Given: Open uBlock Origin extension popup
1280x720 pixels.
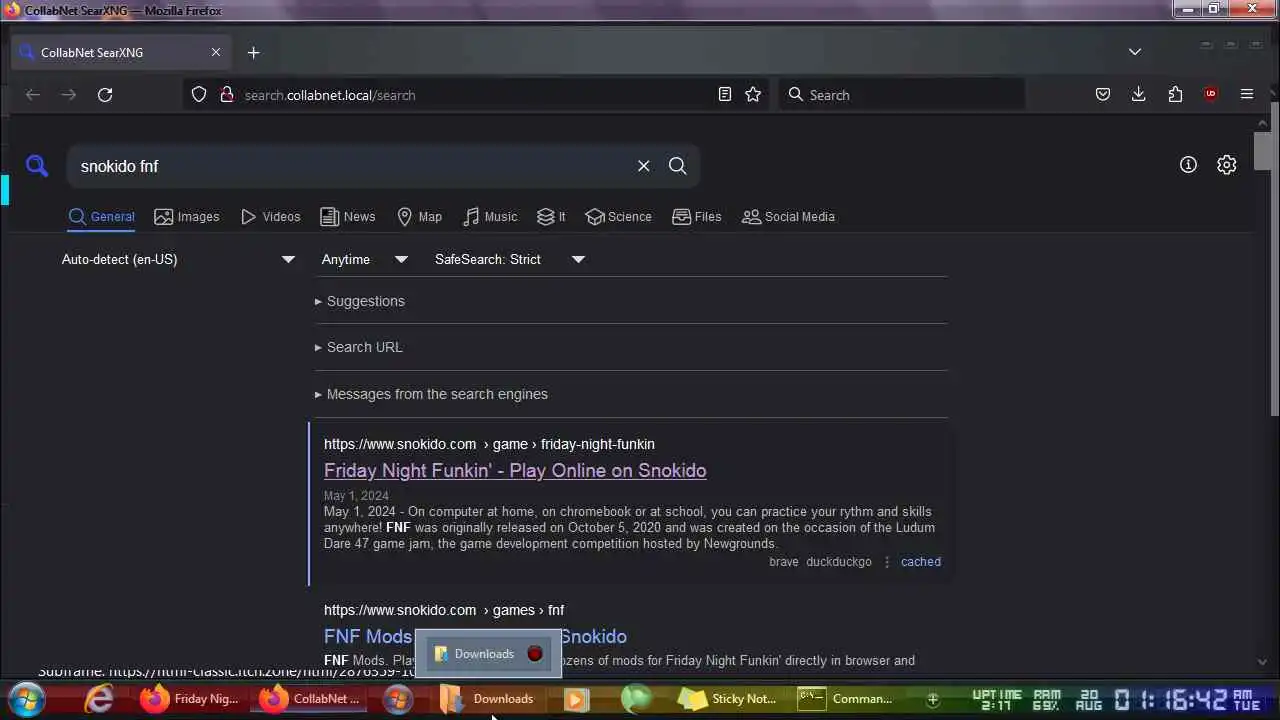Looking at the screenshot, I should pos(1211,94).
